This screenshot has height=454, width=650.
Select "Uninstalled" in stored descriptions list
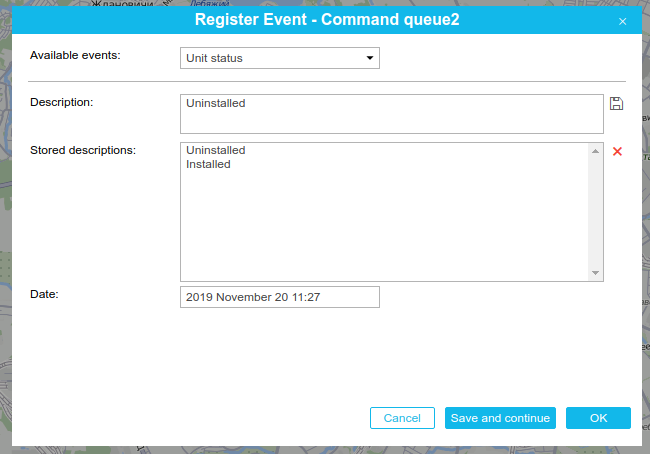[216, 150]
